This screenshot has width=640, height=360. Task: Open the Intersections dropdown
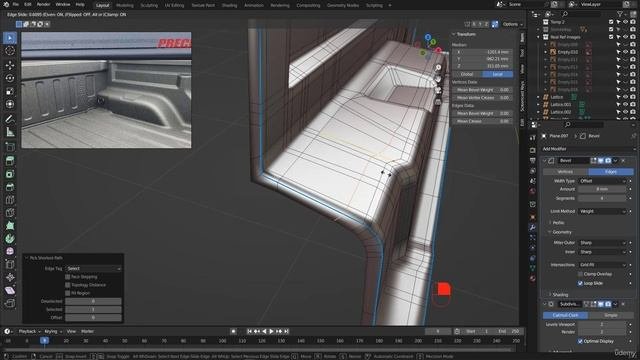click(x=602, y=265)
